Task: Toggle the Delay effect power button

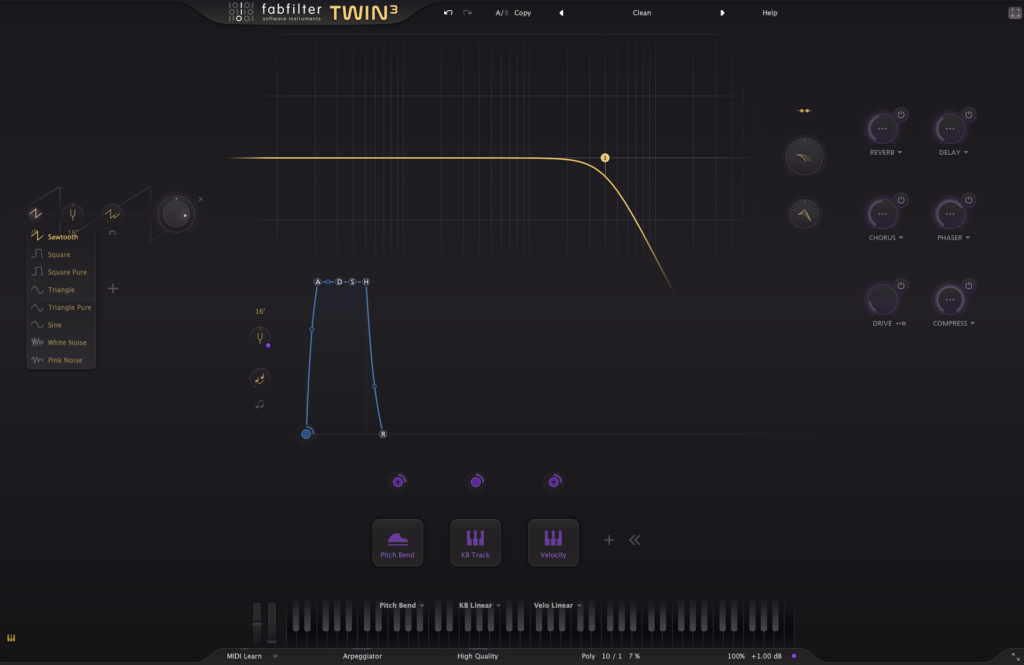Action: pos(968,115)
